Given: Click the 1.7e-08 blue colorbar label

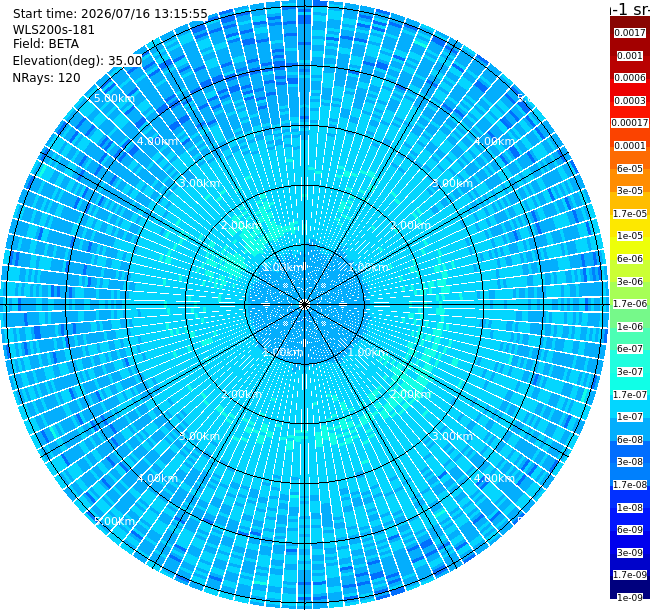Looking at the screenshot, I should (630, 484).
